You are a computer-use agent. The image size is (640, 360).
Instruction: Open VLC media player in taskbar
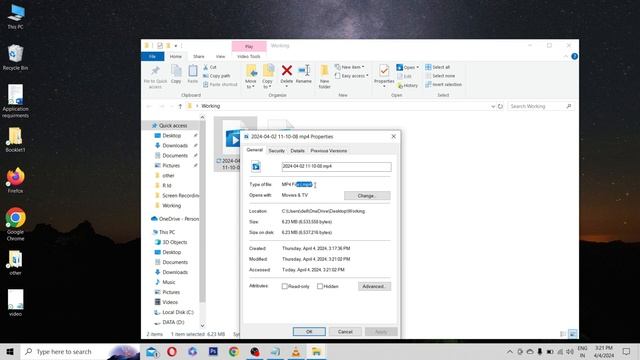[296, 351]
